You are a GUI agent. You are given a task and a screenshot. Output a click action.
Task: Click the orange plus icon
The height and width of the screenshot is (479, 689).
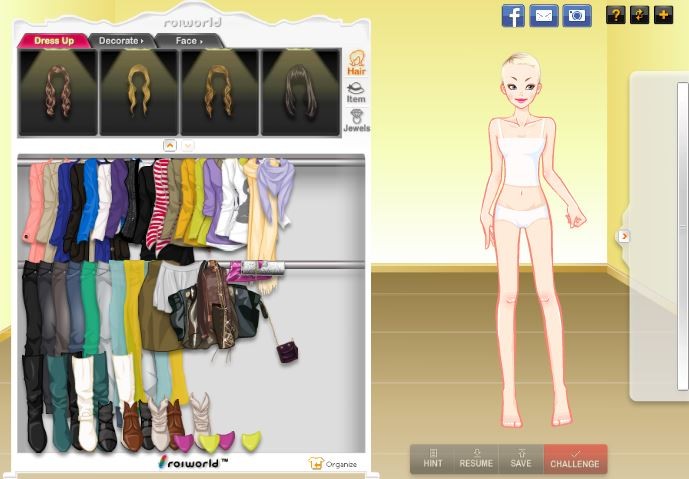(x=663, y=15)
